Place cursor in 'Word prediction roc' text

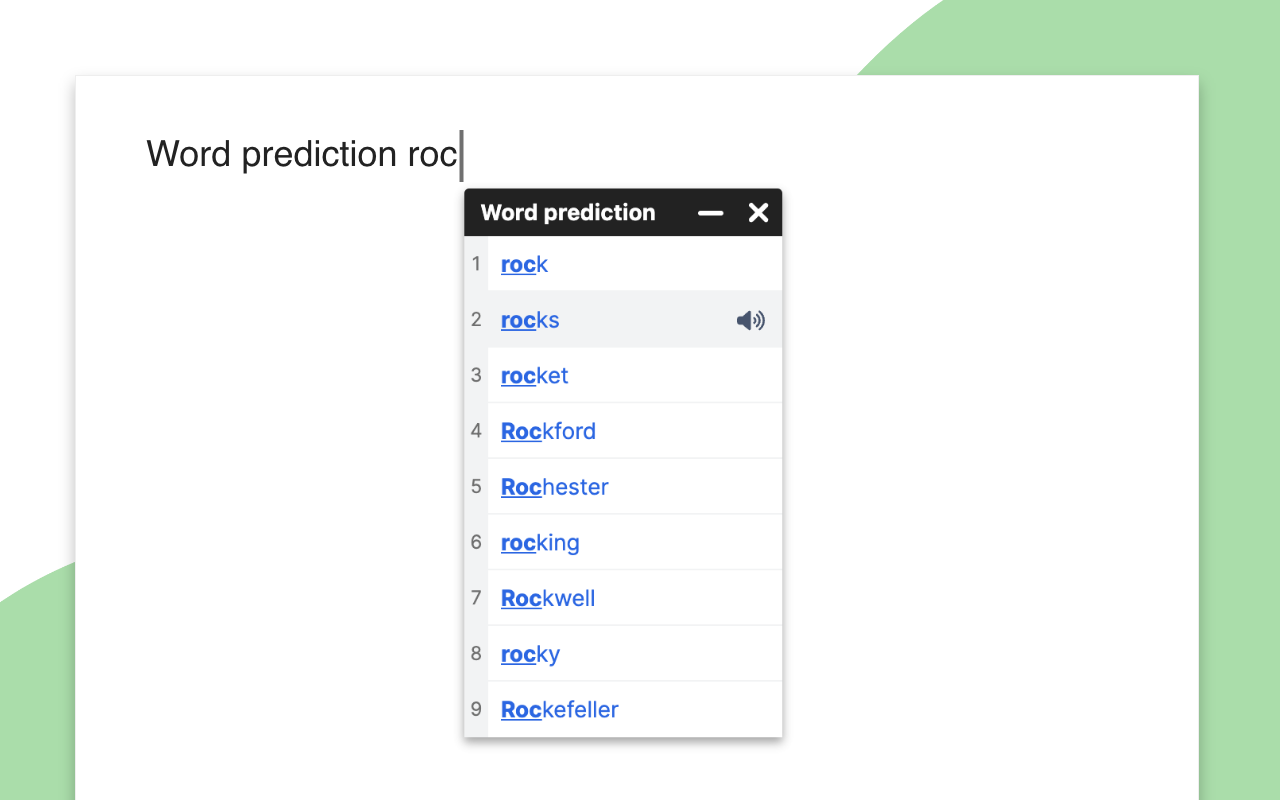point(300,155)
